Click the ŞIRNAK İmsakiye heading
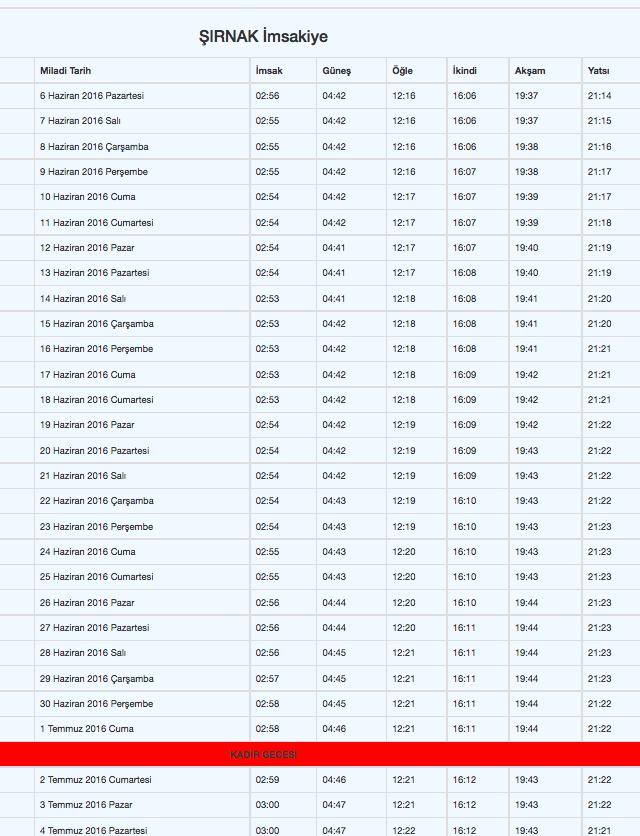The height and width of the screenshot is (836, 640). point(263,37)
